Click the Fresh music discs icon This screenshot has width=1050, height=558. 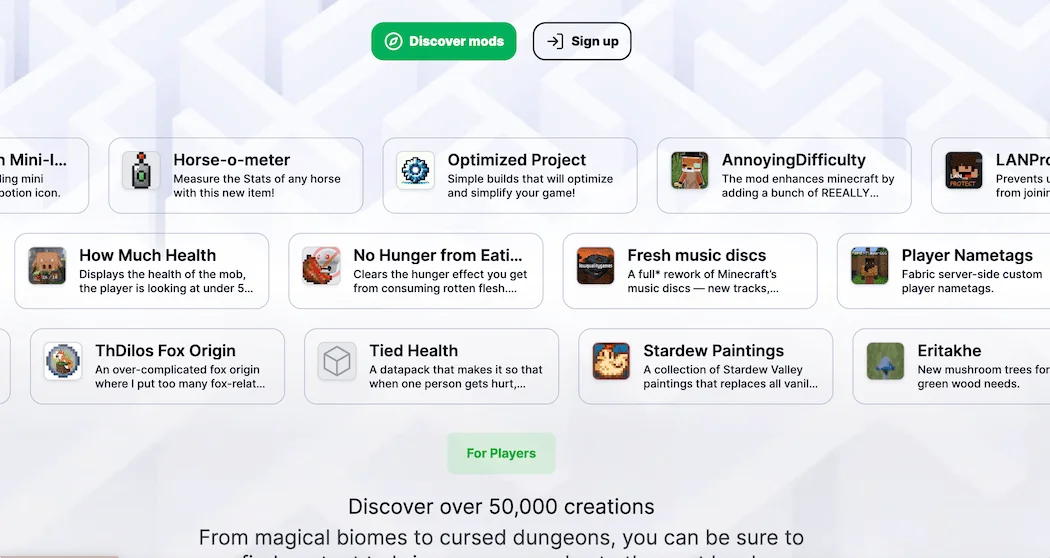tap(595, 265)
